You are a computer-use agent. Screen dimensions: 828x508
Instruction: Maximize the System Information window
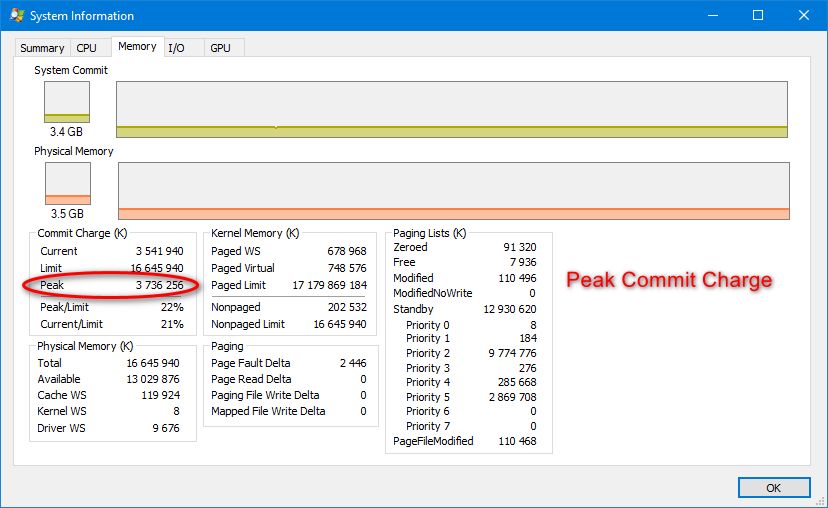click(758, 15)
